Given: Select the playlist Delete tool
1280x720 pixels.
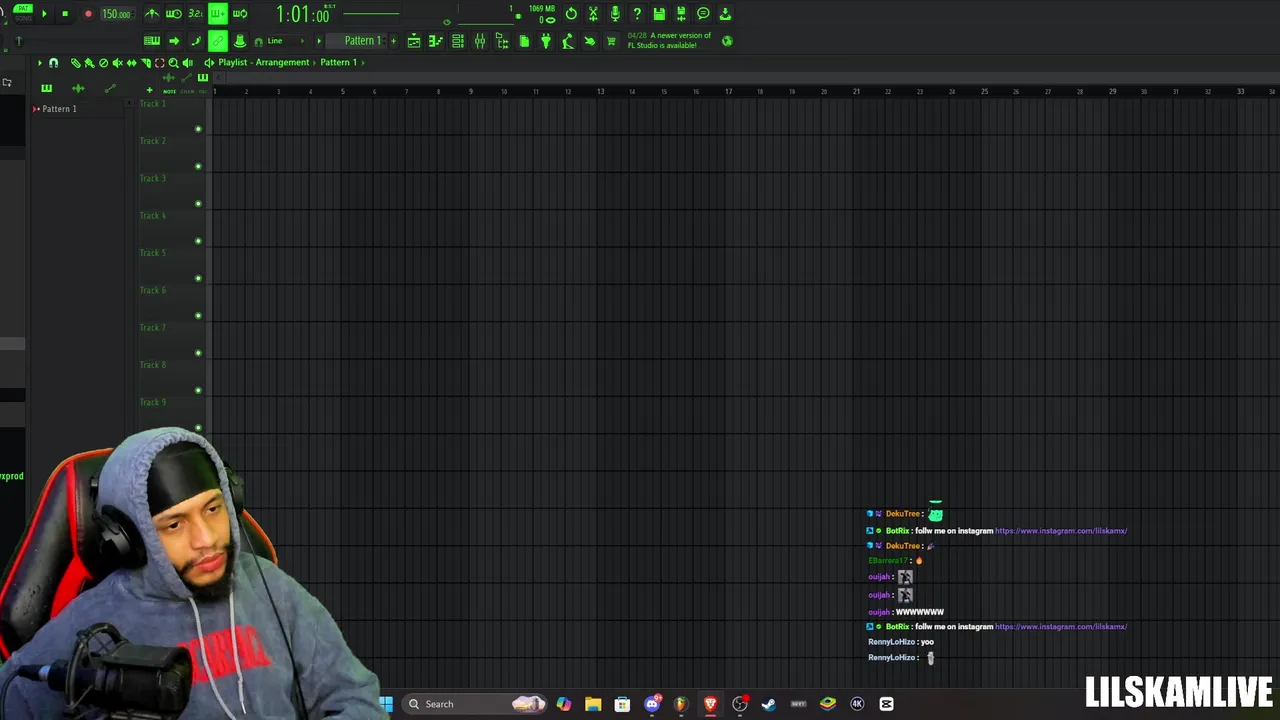Looking at the screenshot, I should pos(103,63).
